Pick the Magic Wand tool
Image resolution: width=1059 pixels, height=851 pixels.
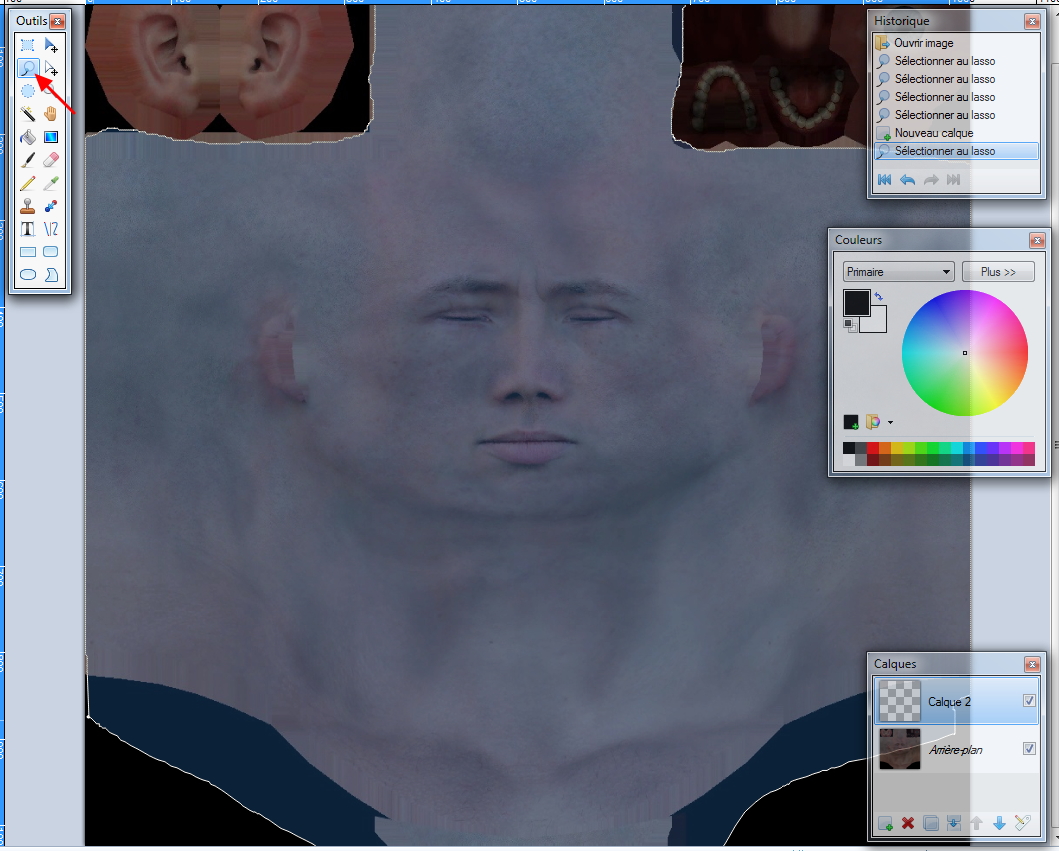pos(28,114)
